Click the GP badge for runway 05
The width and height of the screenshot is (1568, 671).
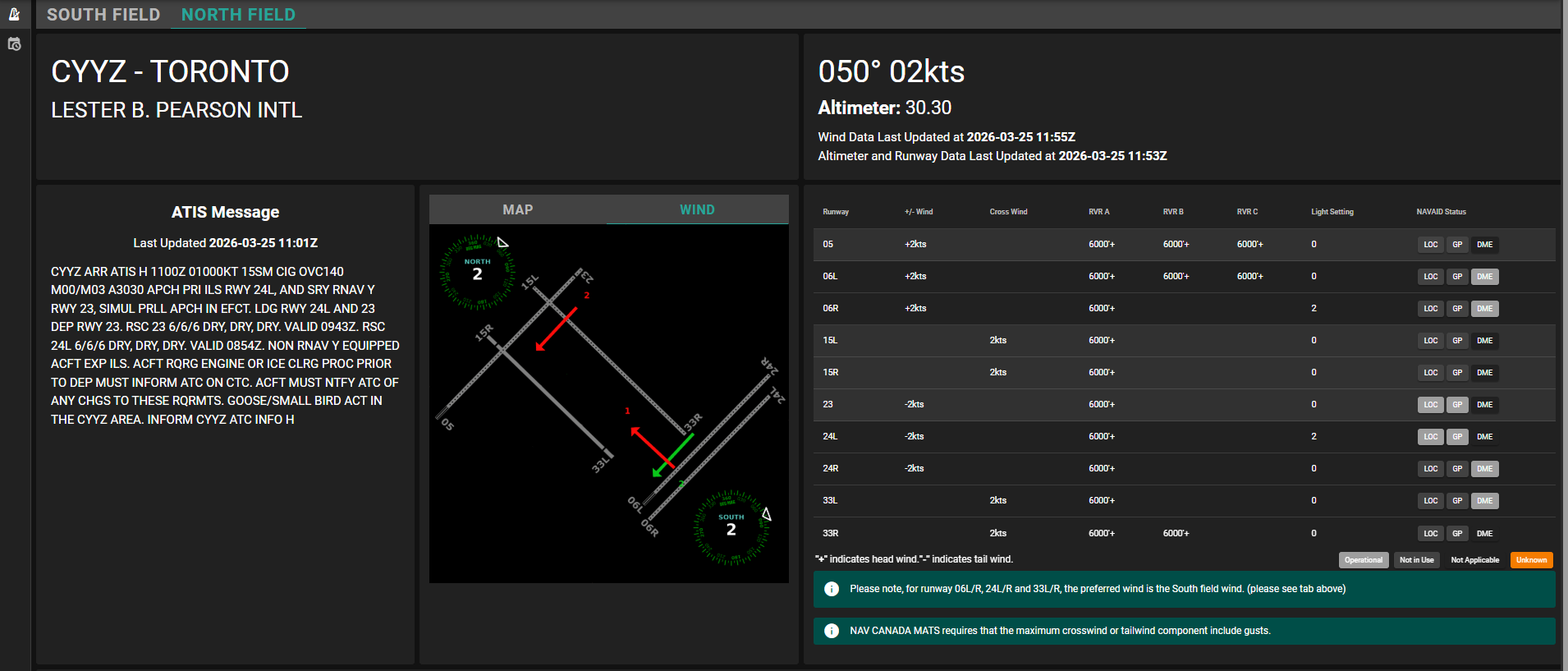pyautogui.click(x=1457, y=245)
